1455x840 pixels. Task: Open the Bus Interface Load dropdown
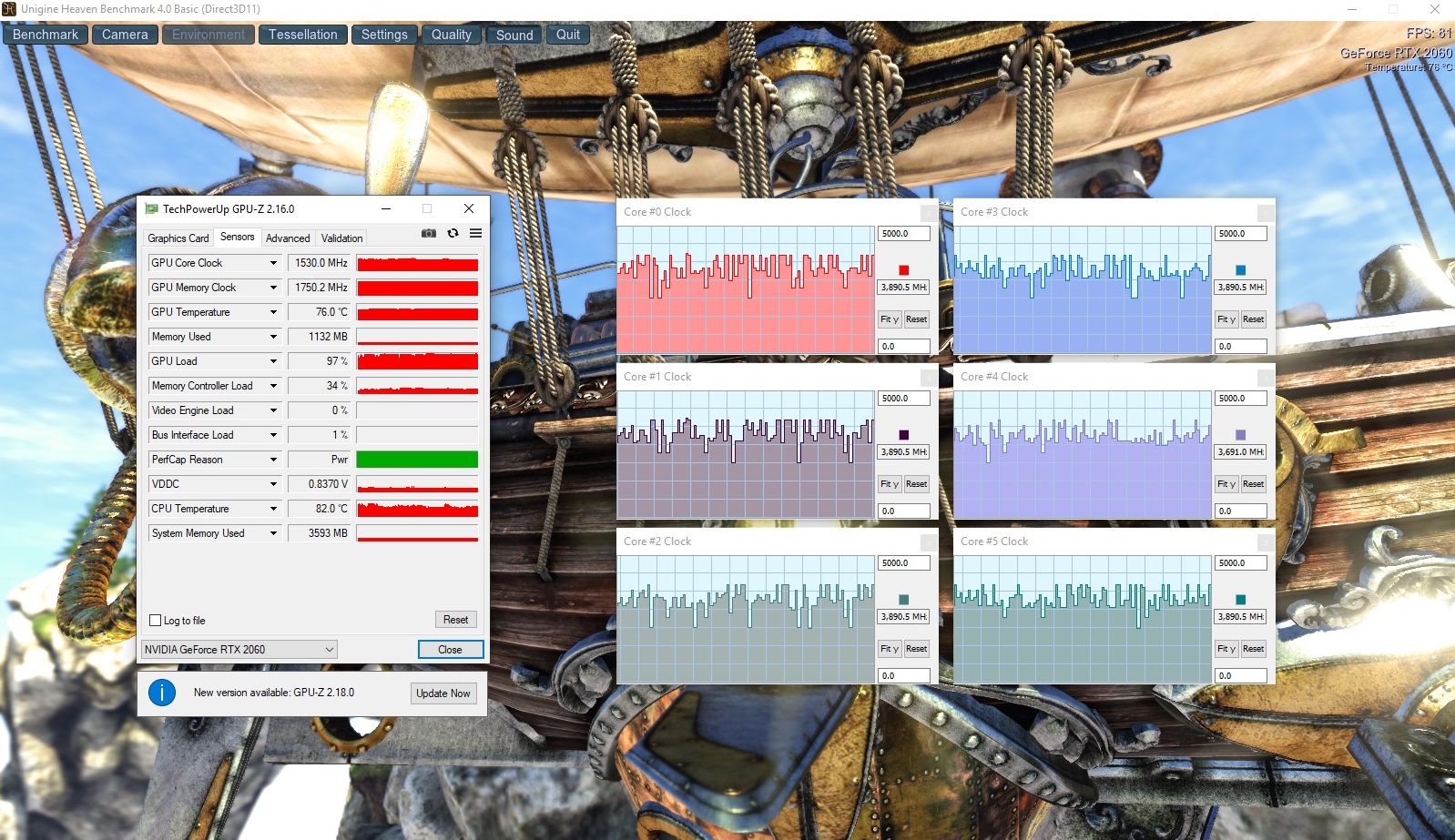click(x=273, y=435)
